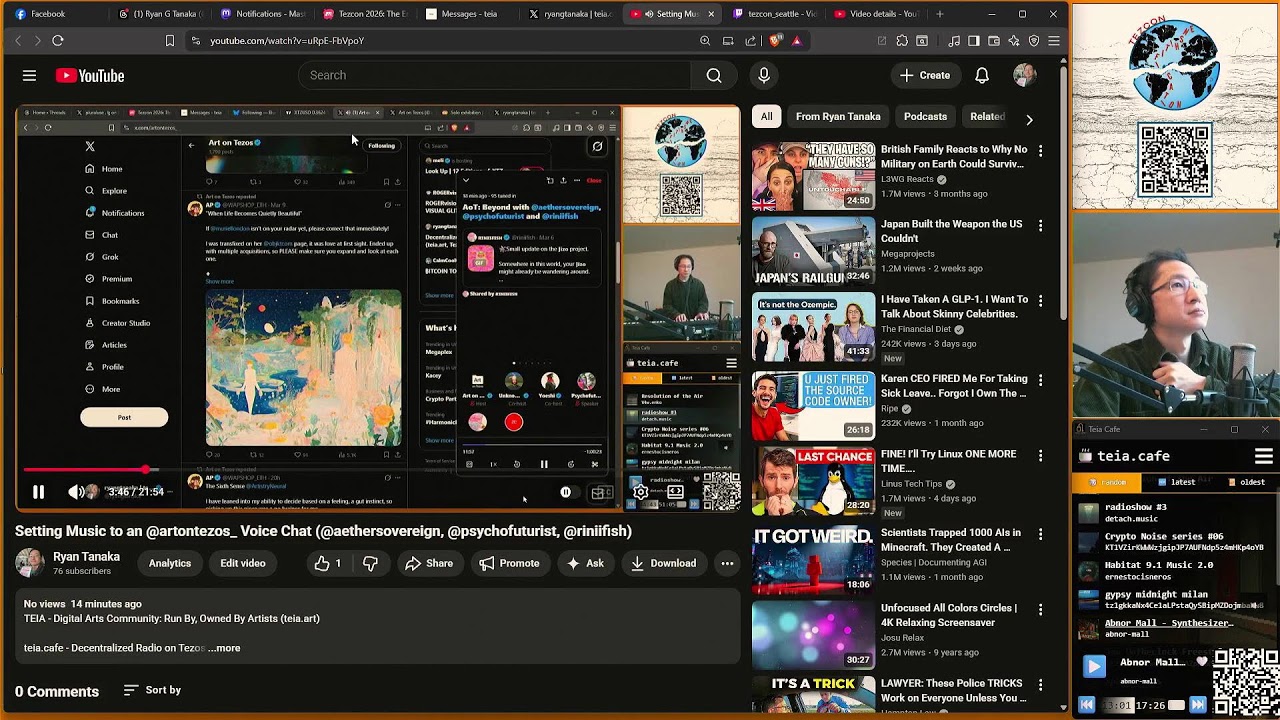Open the Analytics page

point(170,564)
